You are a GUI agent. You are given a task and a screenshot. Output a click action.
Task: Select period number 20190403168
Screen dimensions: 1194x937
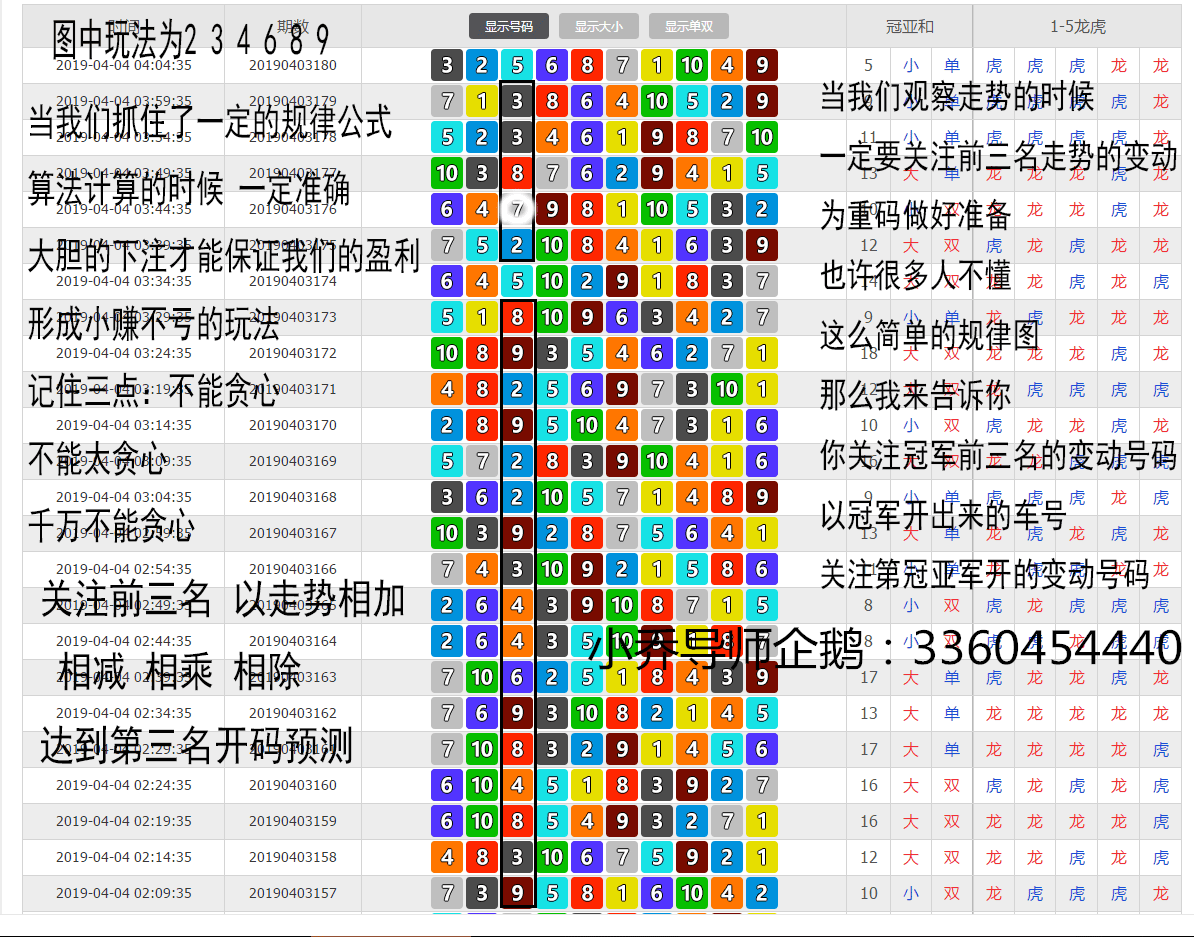point(292,497)
